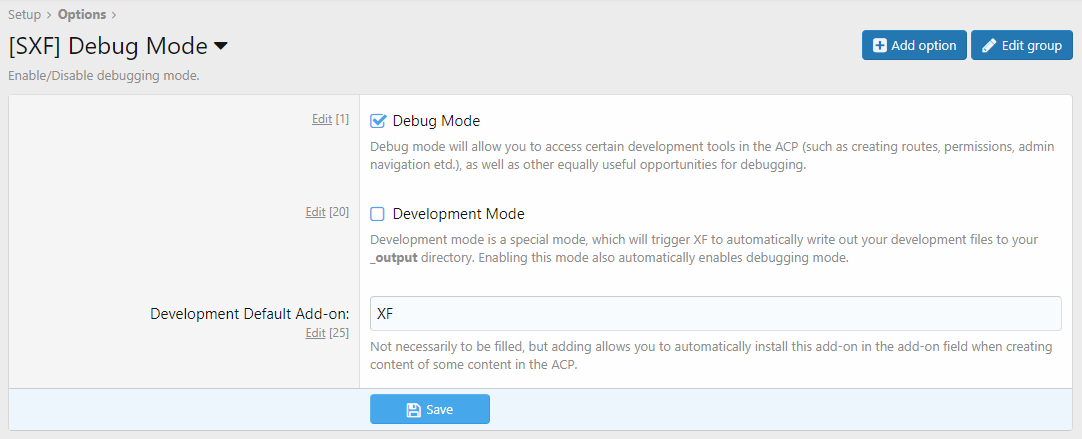The height and width of the screenshot is (439, 1082).
Task: Go to the Setup breadcrumb
Action: point(24,15)
